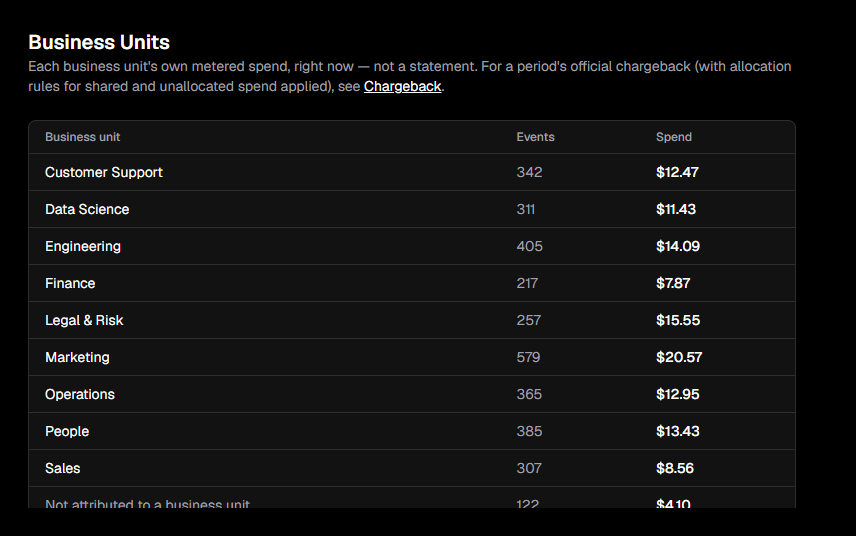Select the Operations row
Image resolution: width=856 pixels, height=536 pixels.
coord(412,394)
